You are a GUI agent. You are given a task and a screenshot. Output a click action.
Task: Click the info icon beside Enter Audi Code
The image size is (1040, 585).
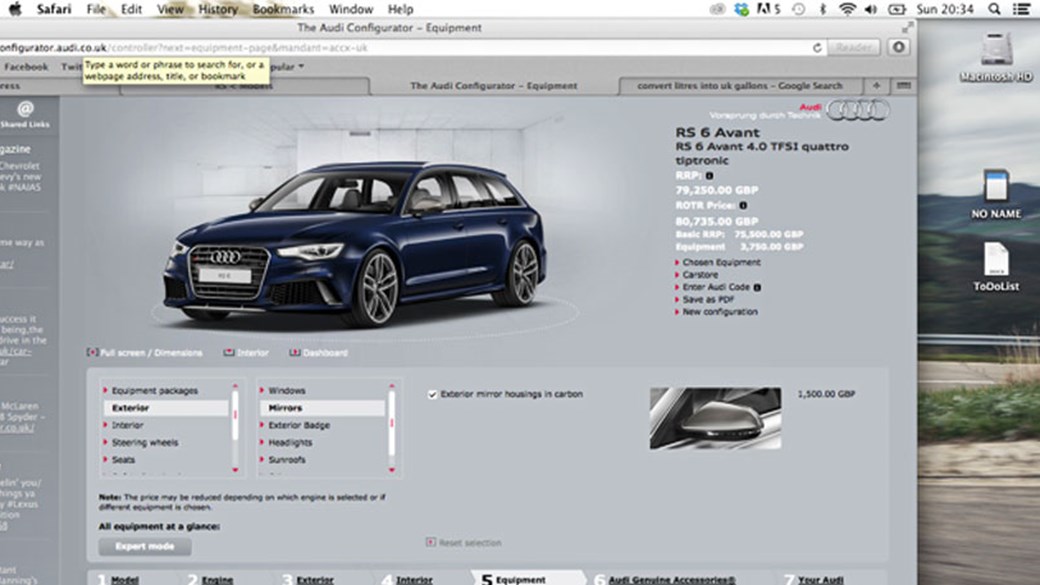click(x=757, y=287)
